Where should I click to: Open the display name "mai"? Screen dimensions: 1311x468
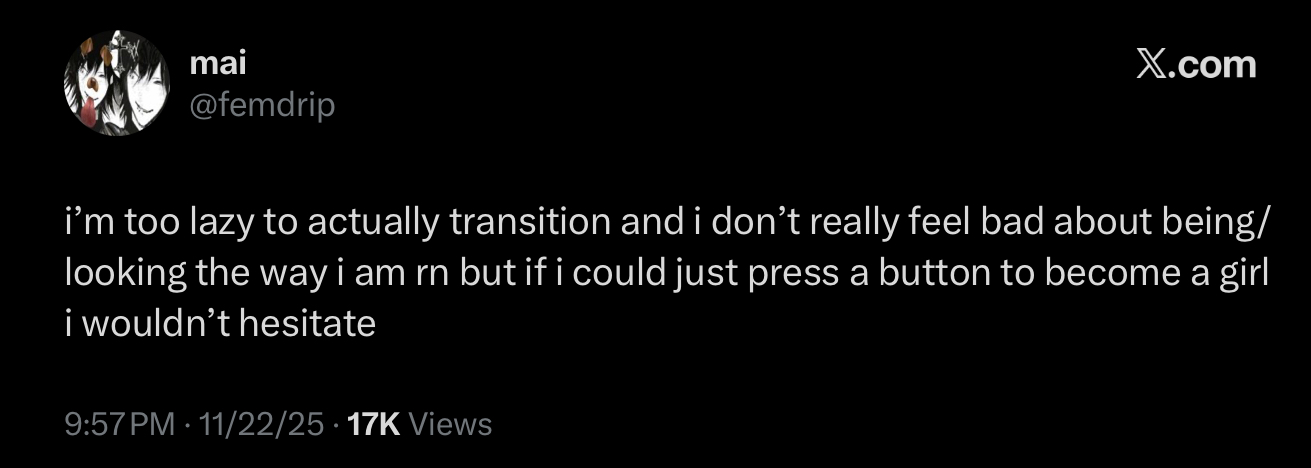(x=217, y=65)
